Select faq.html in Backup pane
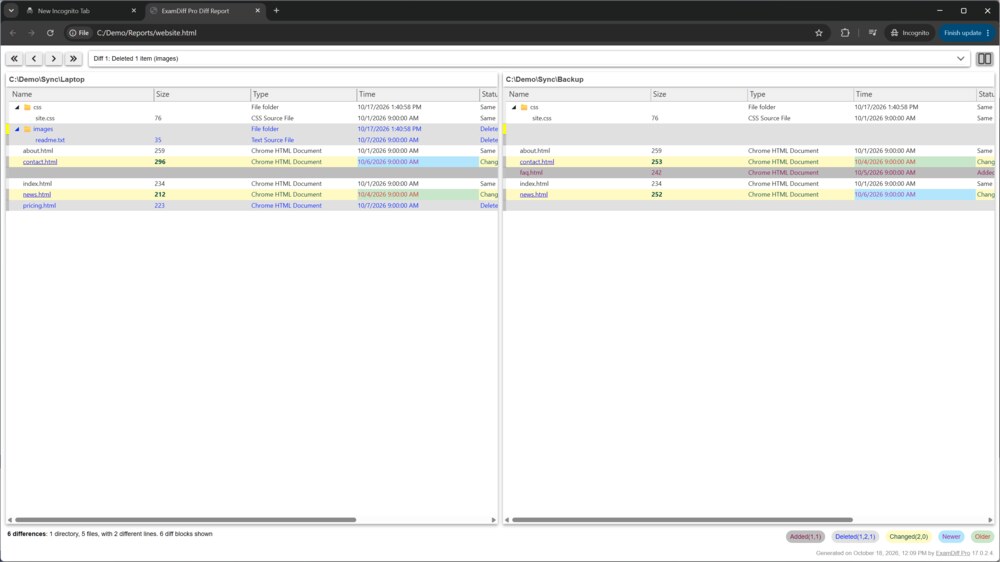Screen dimensions: 1000x562 pyautogui.click(x=531, y=173)
